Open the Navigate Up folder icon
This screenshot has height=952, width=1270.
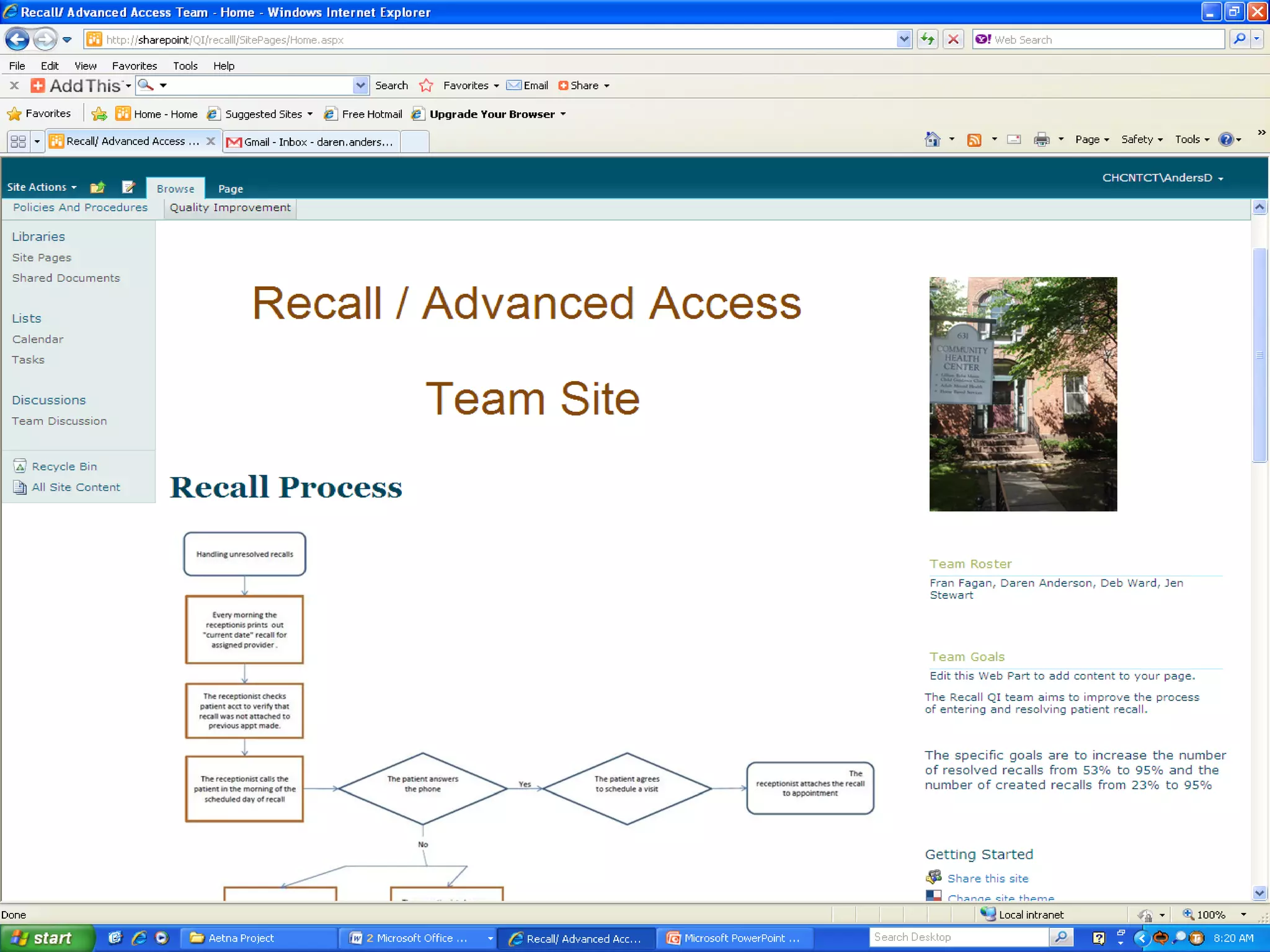click(97, 187)
